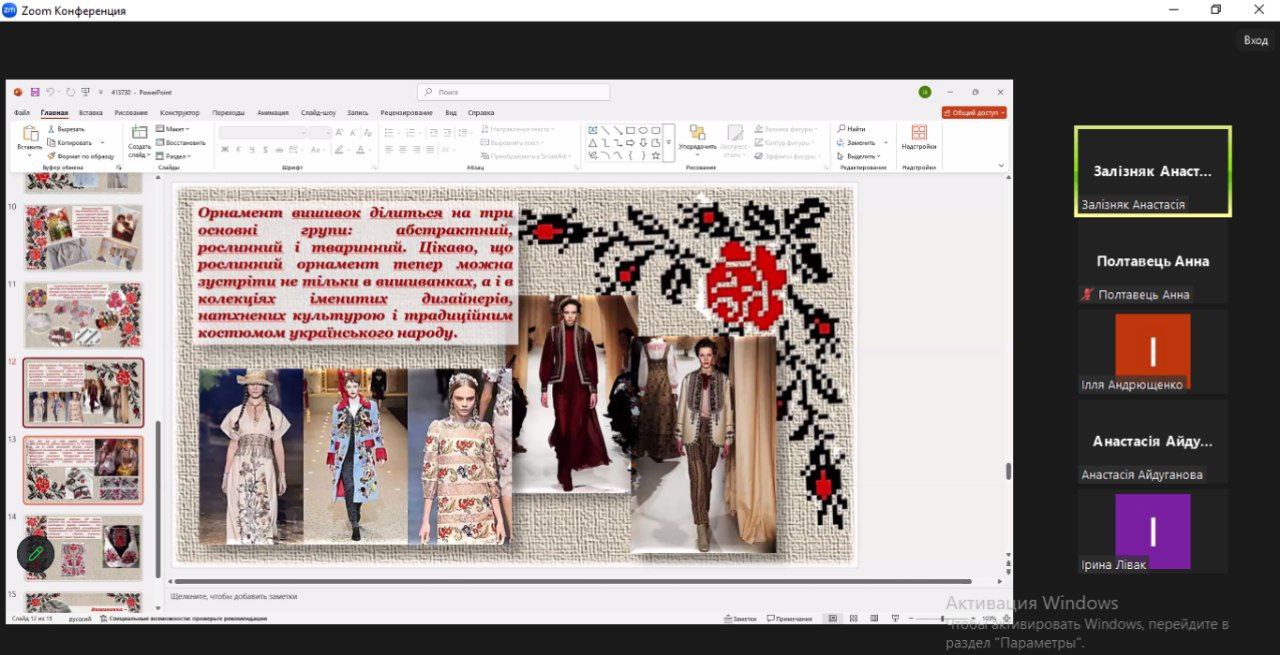Select slide 13 thumbnail in slide panel
This screenshot has width=1280, height=655.
coord(84,469)
